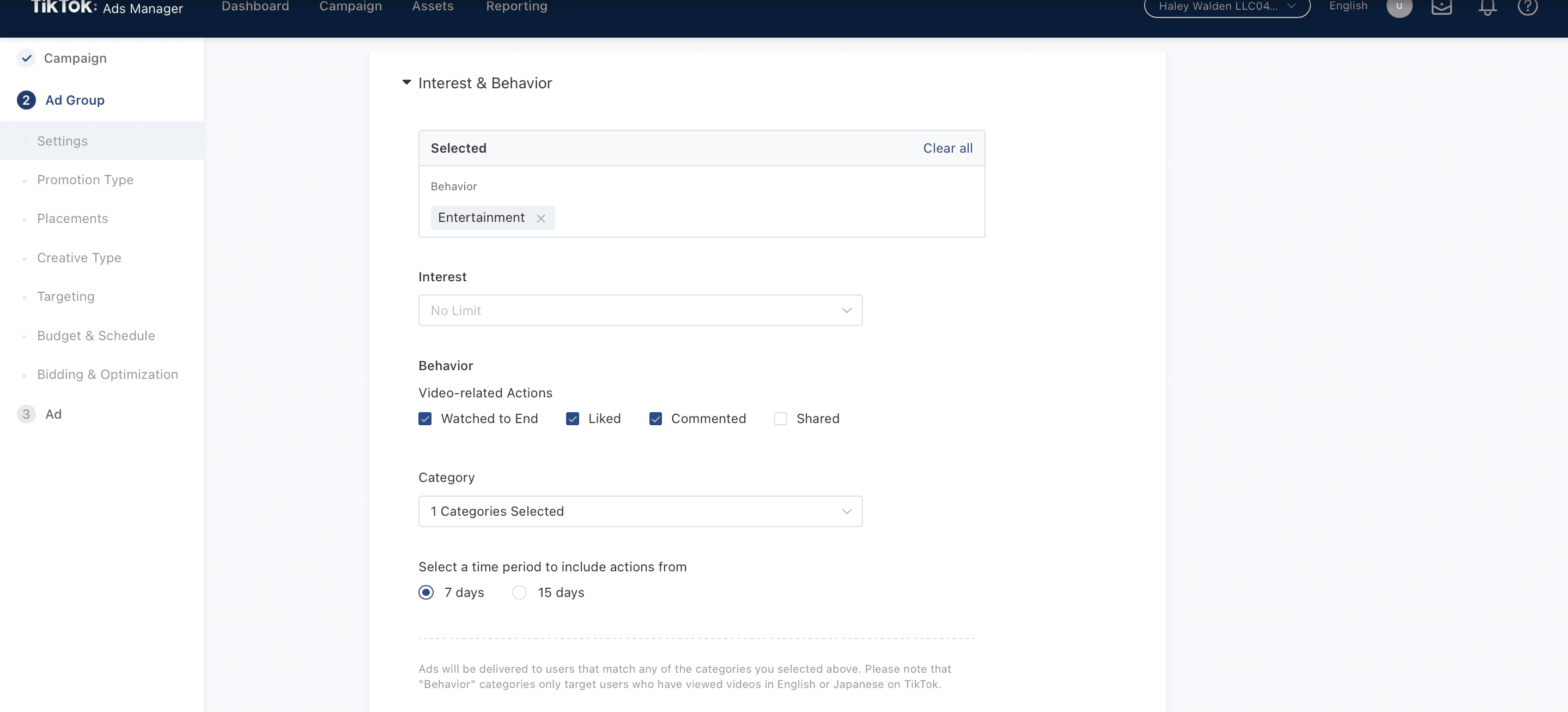Select the 15 days time period
1568x712 pixels.
[519, 593]
